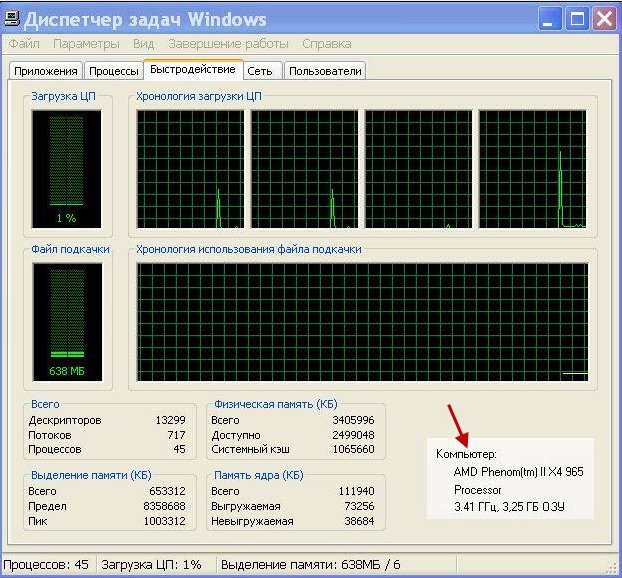The height and width of the screenshot is (578, 622).
Task: Click status bar Выделение памяти: 638МБ entry
Action: pos(311,565)
